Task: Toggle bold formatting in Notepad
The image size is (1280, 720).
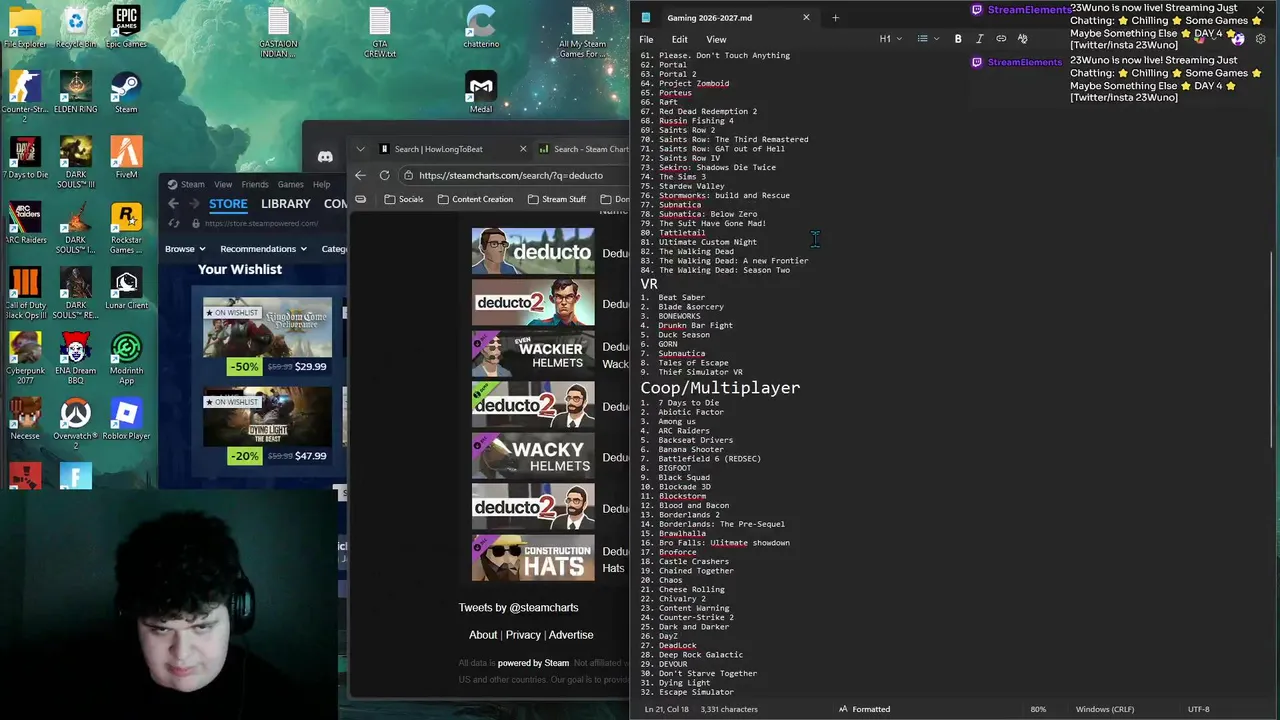Action: click(x=958, y=39)
